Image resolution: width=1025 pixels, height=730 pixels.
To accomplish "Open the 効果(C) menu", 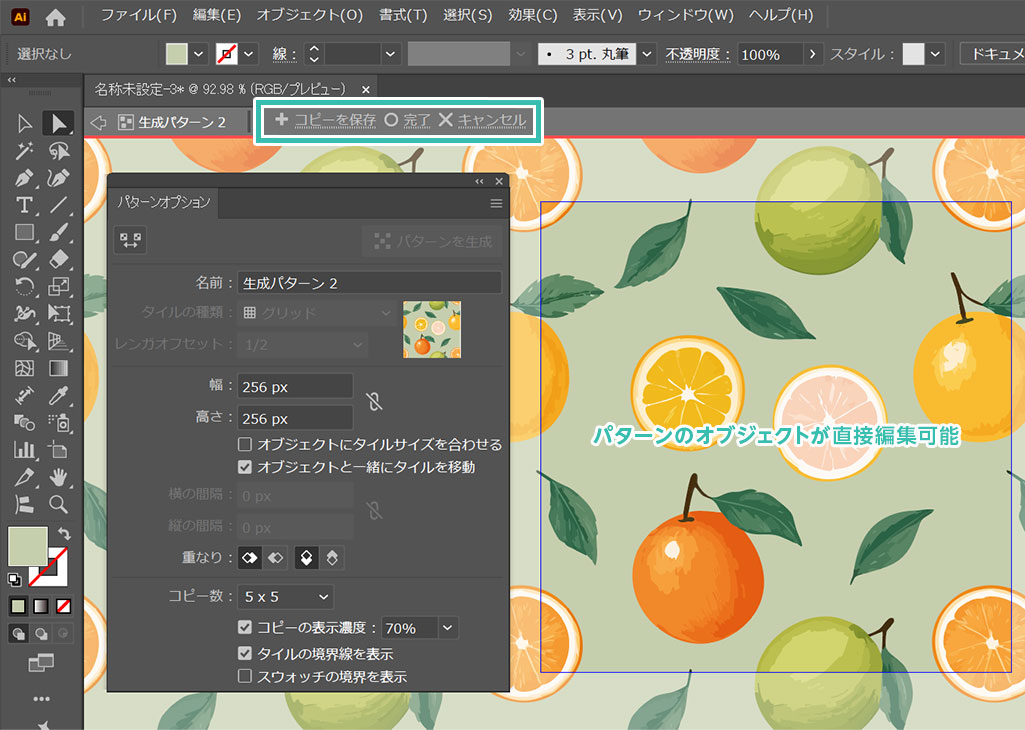I will (x=532, y=16).
